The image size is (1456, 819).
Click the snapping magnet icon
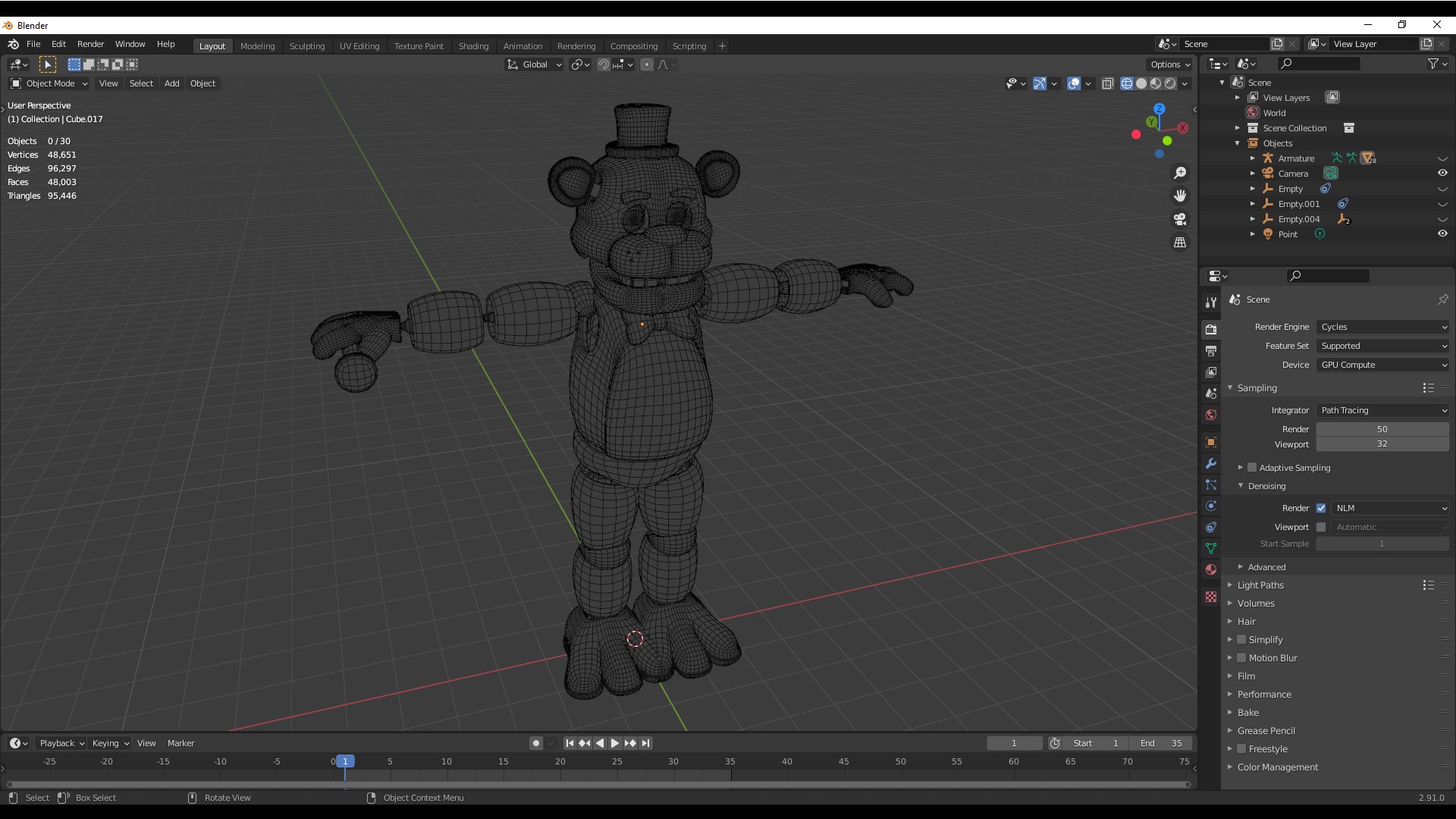click(604, 64)
